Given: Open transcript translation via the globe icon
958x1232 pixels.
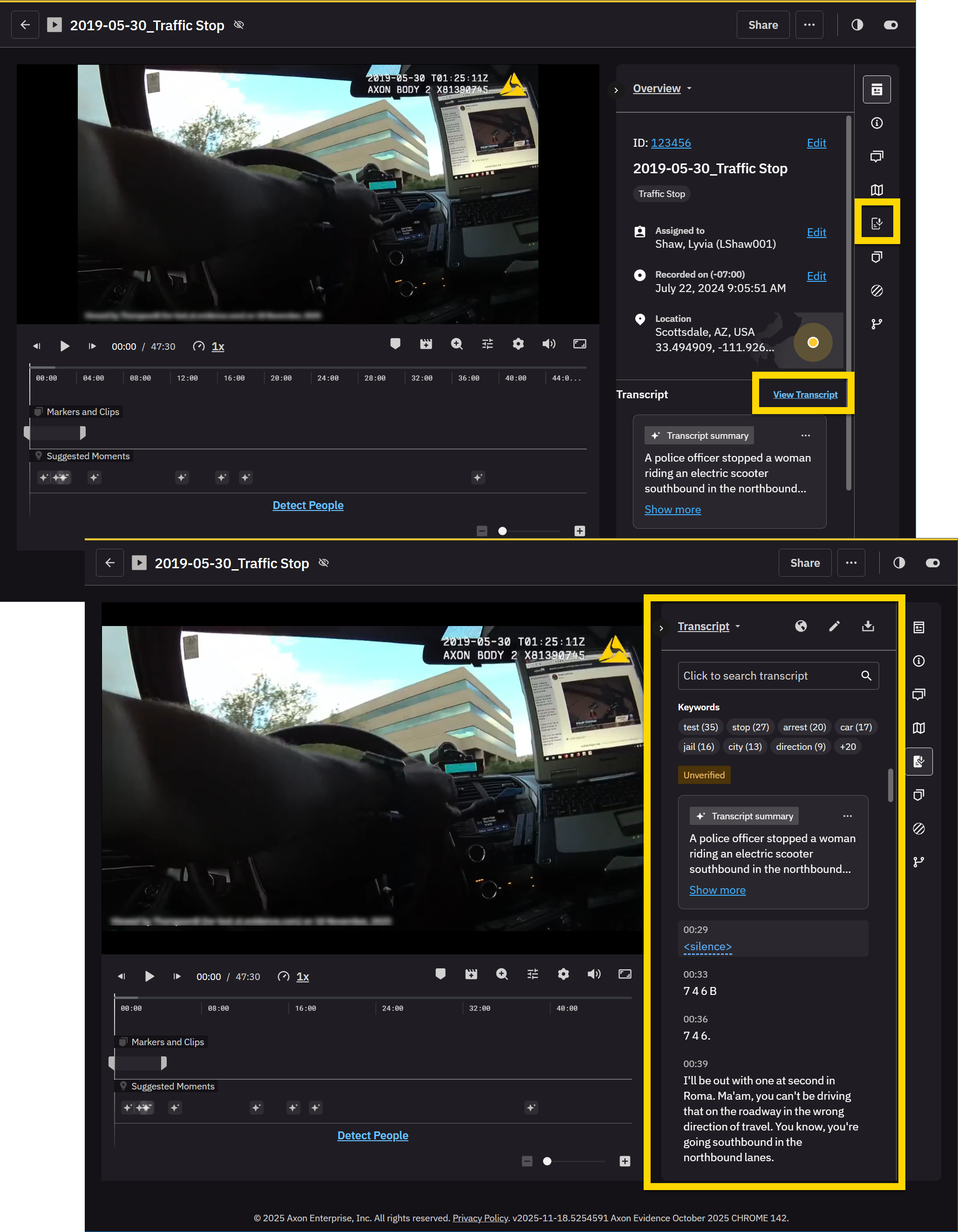Looking at the screenshot, I should point(801,626).
